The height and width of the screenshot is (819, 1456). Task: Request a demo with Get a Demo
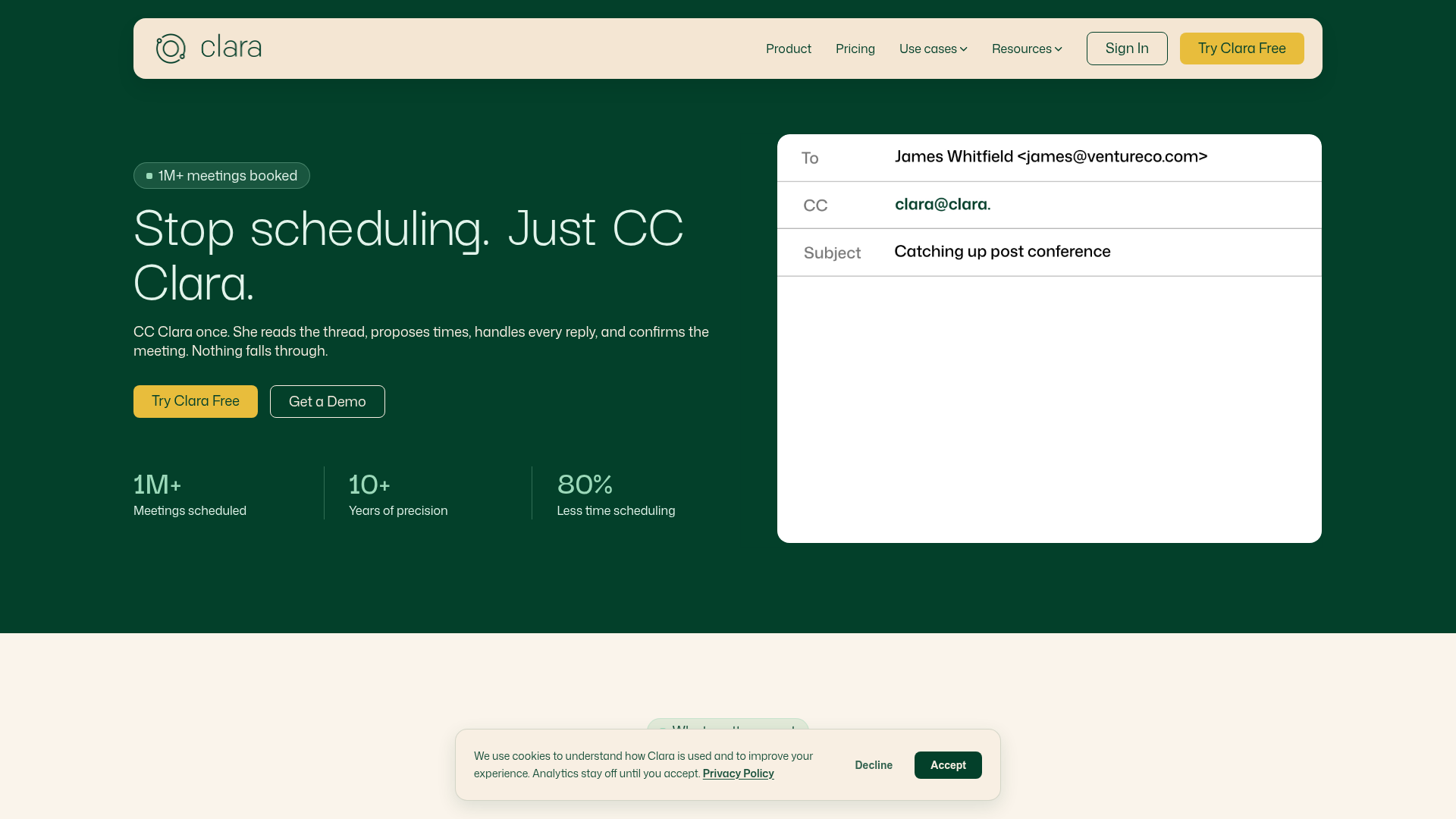click(328, 401)
